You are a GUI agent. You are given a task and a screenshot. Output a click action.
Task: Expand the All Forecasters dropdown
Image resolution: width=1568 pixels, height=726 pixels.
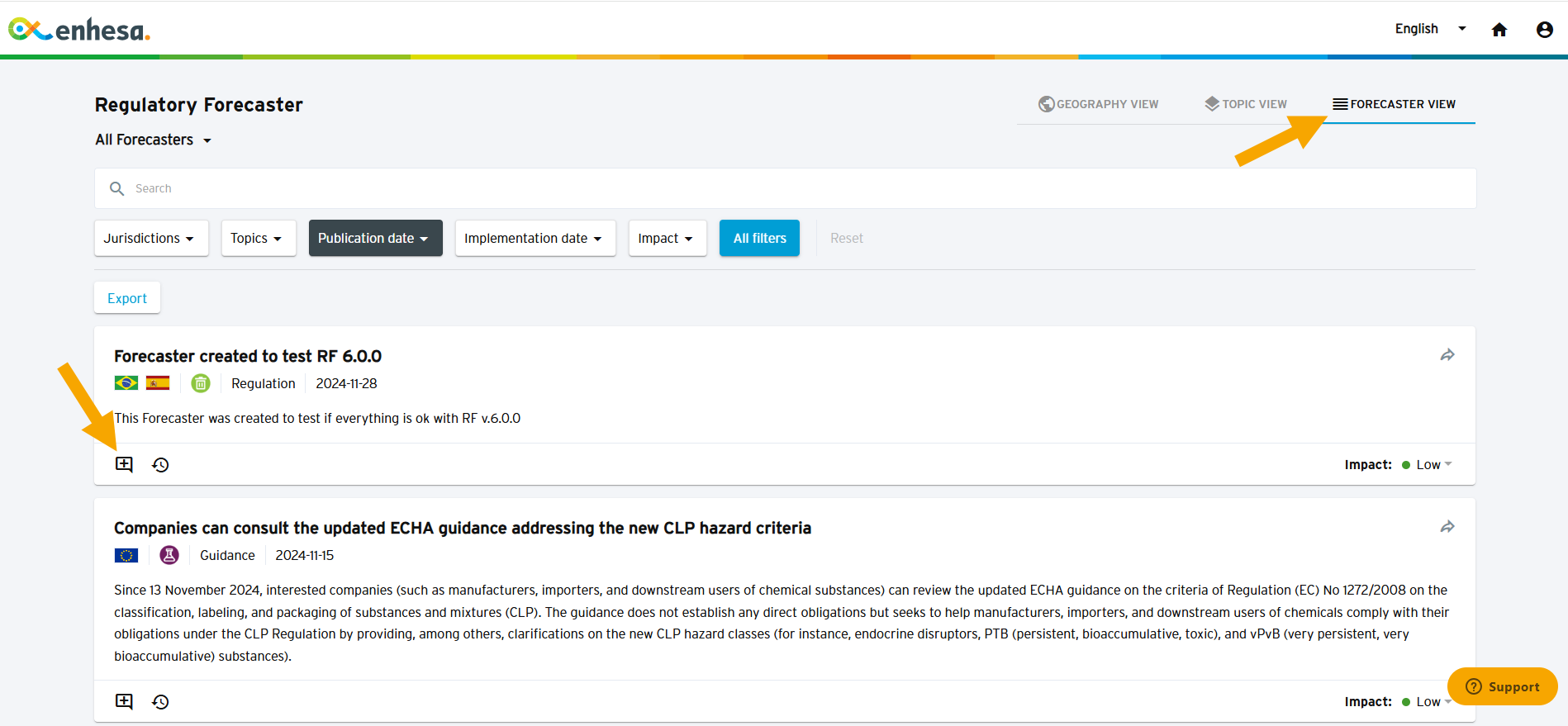pos(154,140)
